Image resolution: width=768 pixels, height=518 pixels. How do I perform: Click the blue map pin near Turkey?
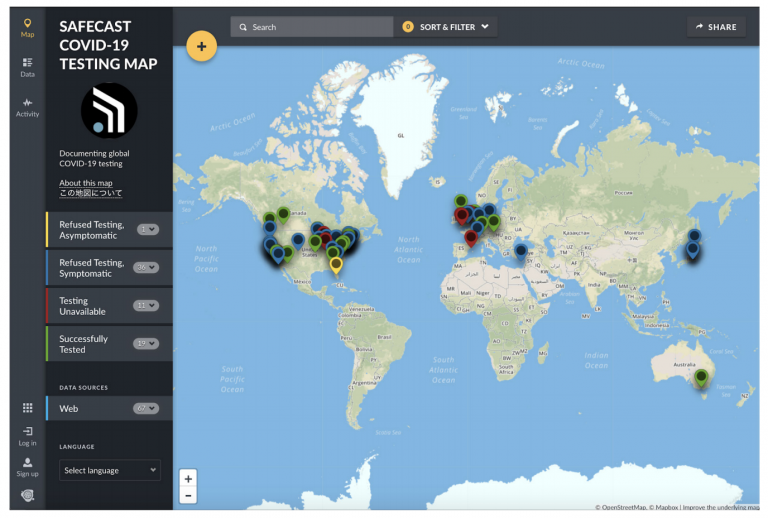tap(521, 252)
